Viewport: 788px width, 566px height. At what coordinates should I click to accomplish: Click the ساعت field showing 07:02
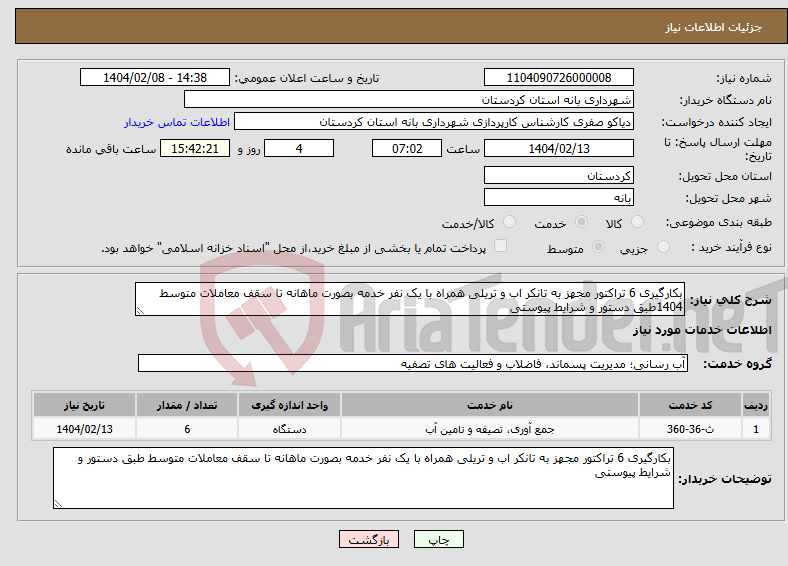407,148
